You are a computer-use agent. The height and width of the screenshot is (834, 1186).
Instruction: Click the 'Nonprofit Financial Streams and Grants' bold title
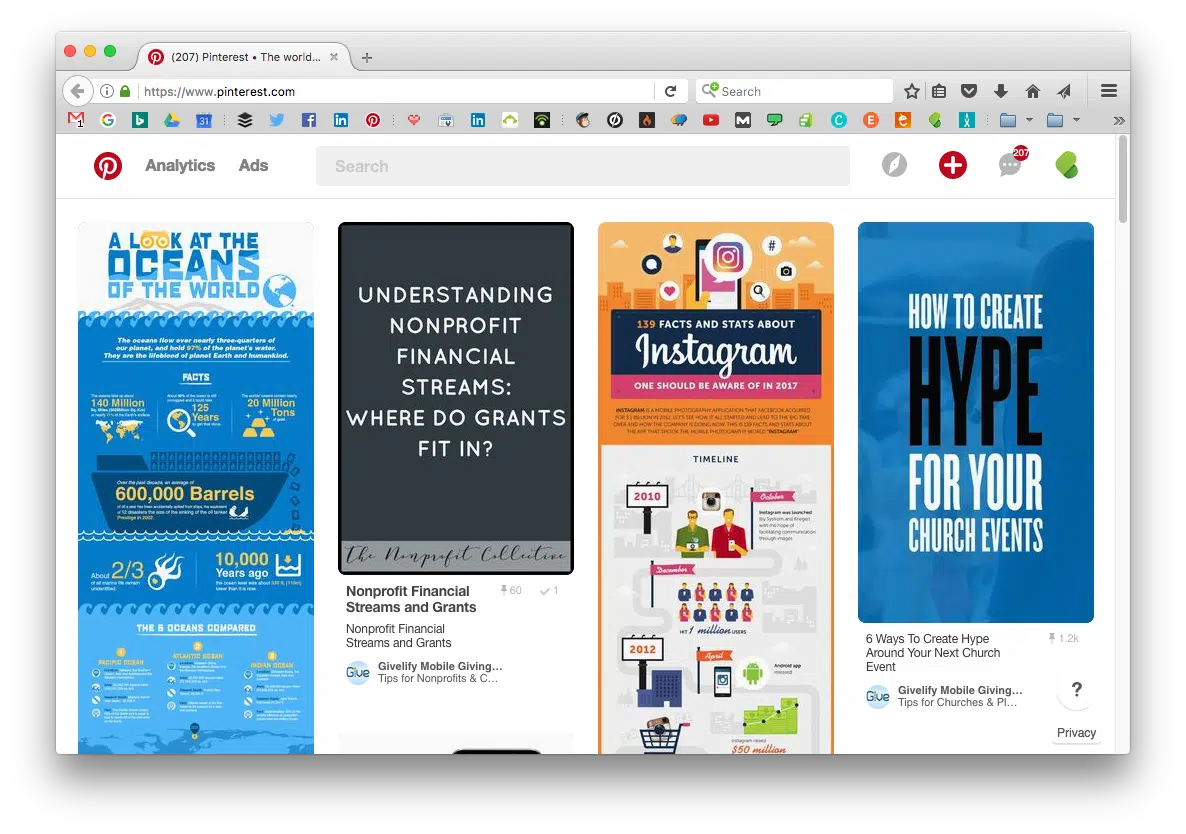411,599
